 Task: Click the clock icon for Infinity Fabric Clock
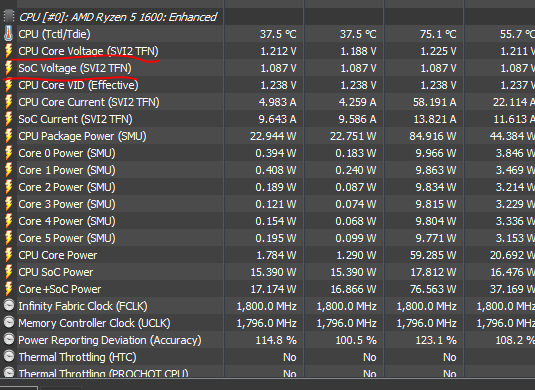tap(9, 305)
